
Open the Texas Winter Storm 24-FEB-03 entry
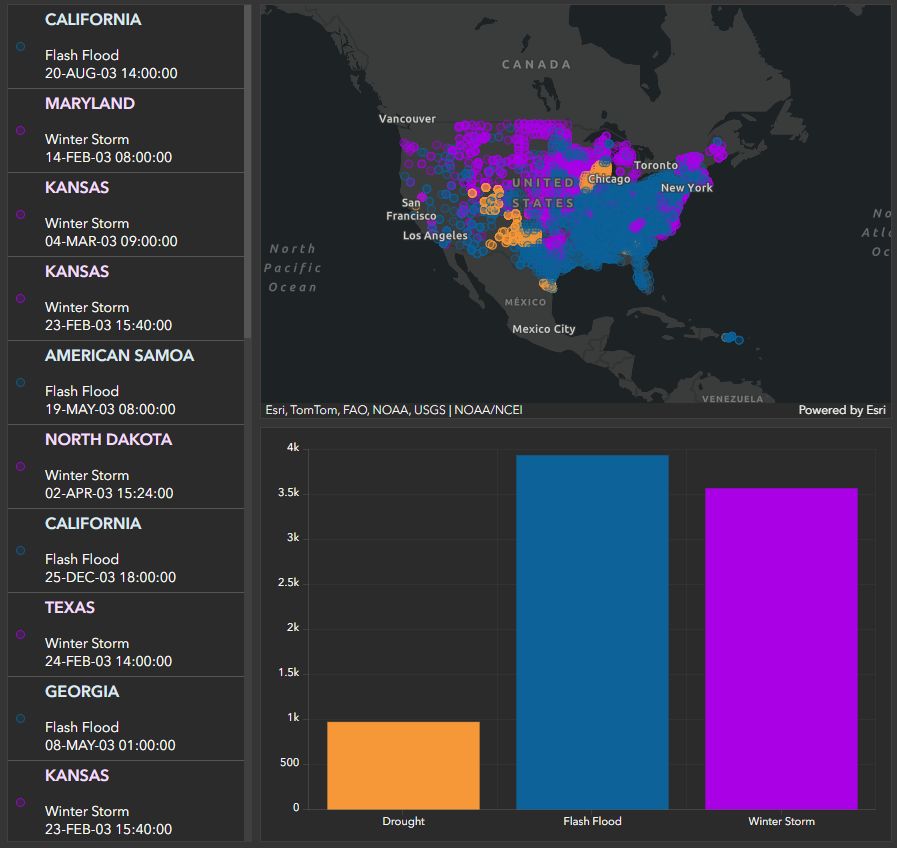[x=126, y=635]
